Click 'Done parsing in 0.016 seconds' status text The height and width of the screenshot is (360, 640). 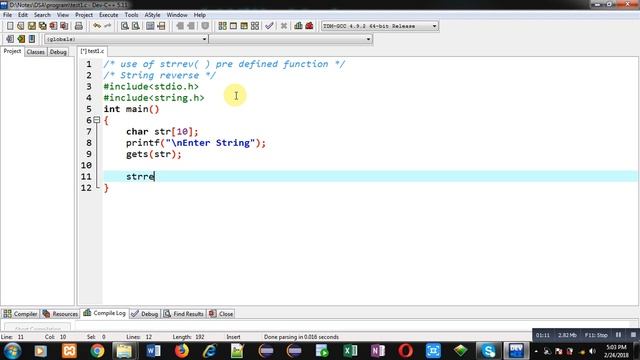click(301, 337)
